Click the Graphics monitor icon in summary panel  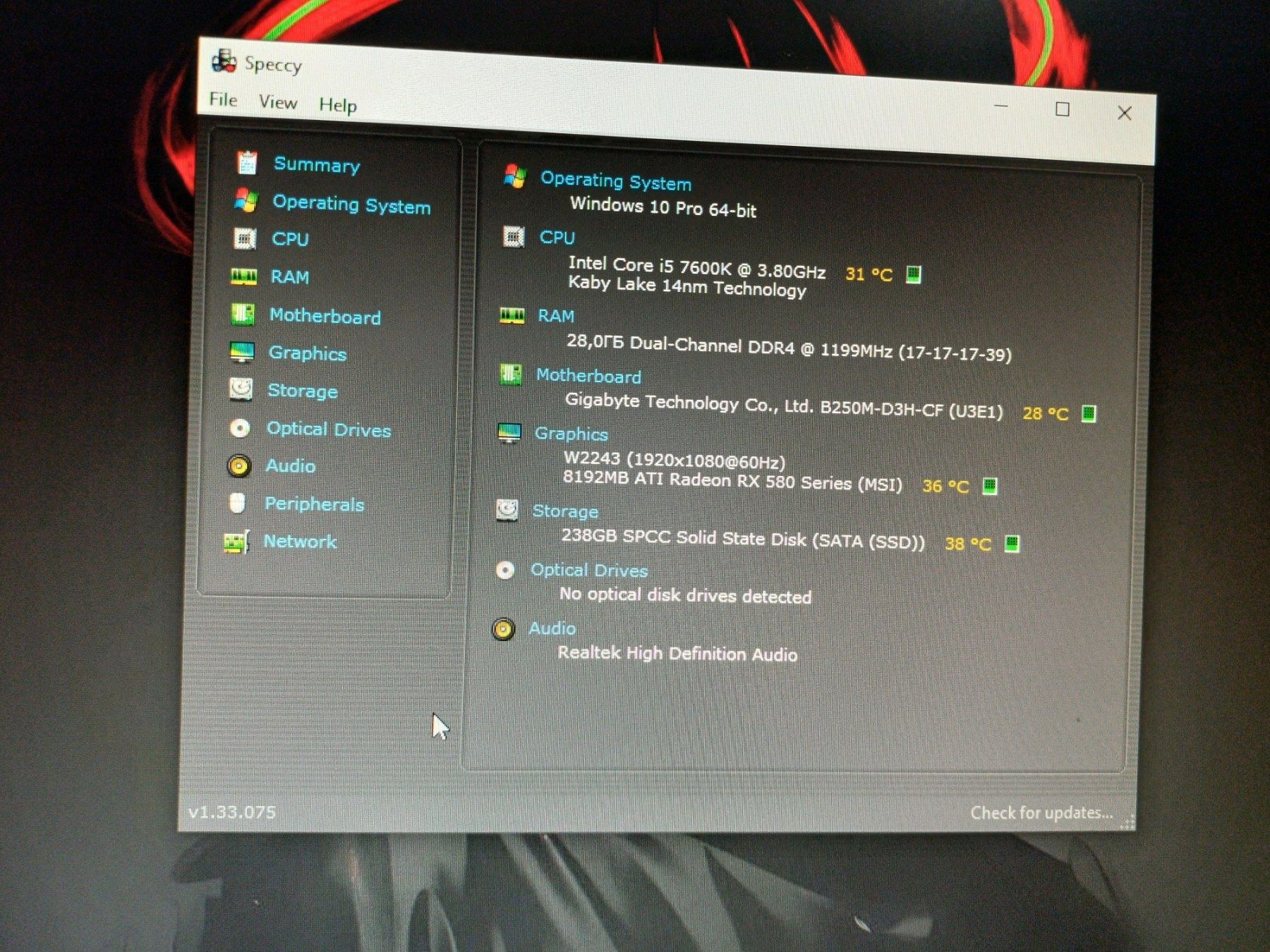[509, 432]
